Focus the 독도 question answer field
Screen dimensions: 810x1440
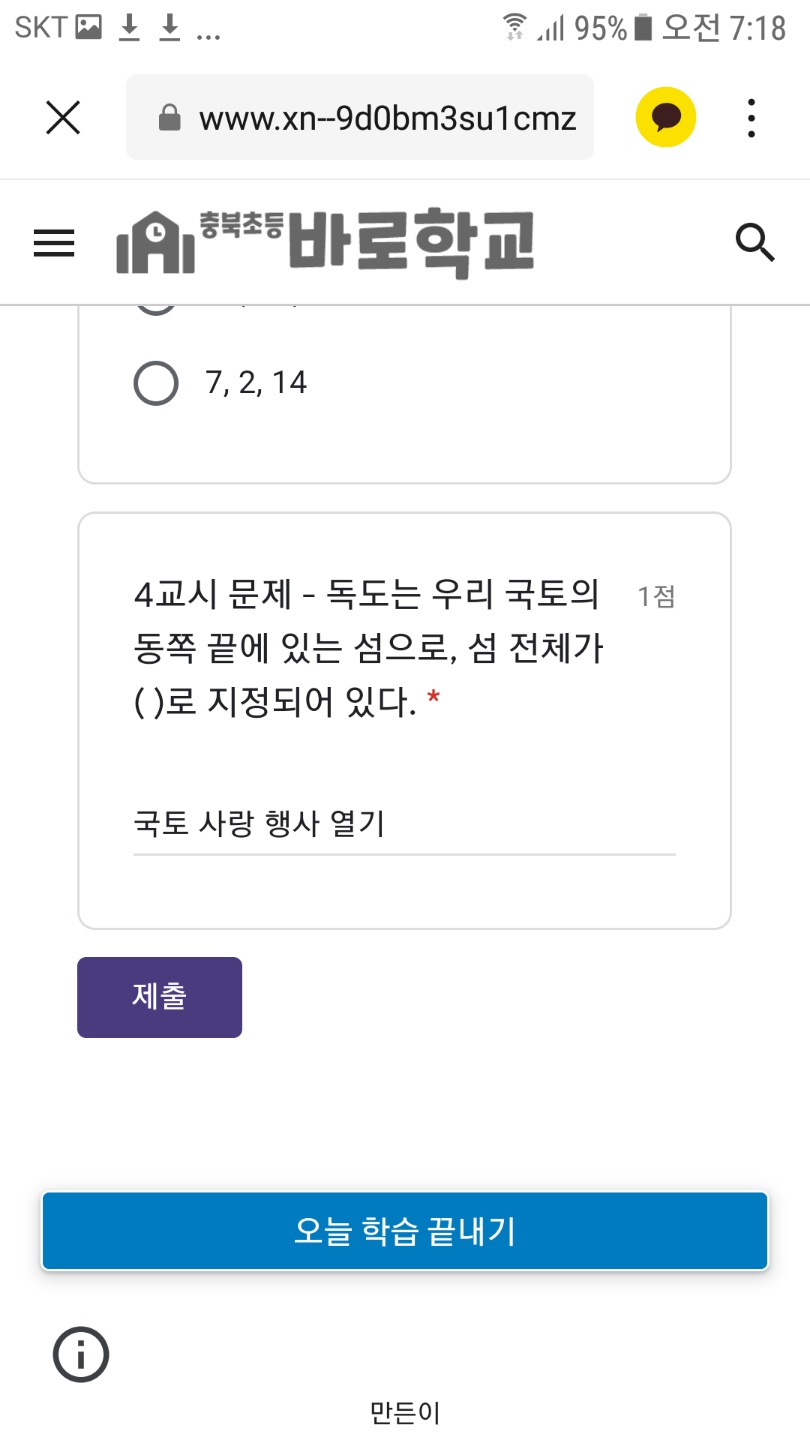point(405,825)
